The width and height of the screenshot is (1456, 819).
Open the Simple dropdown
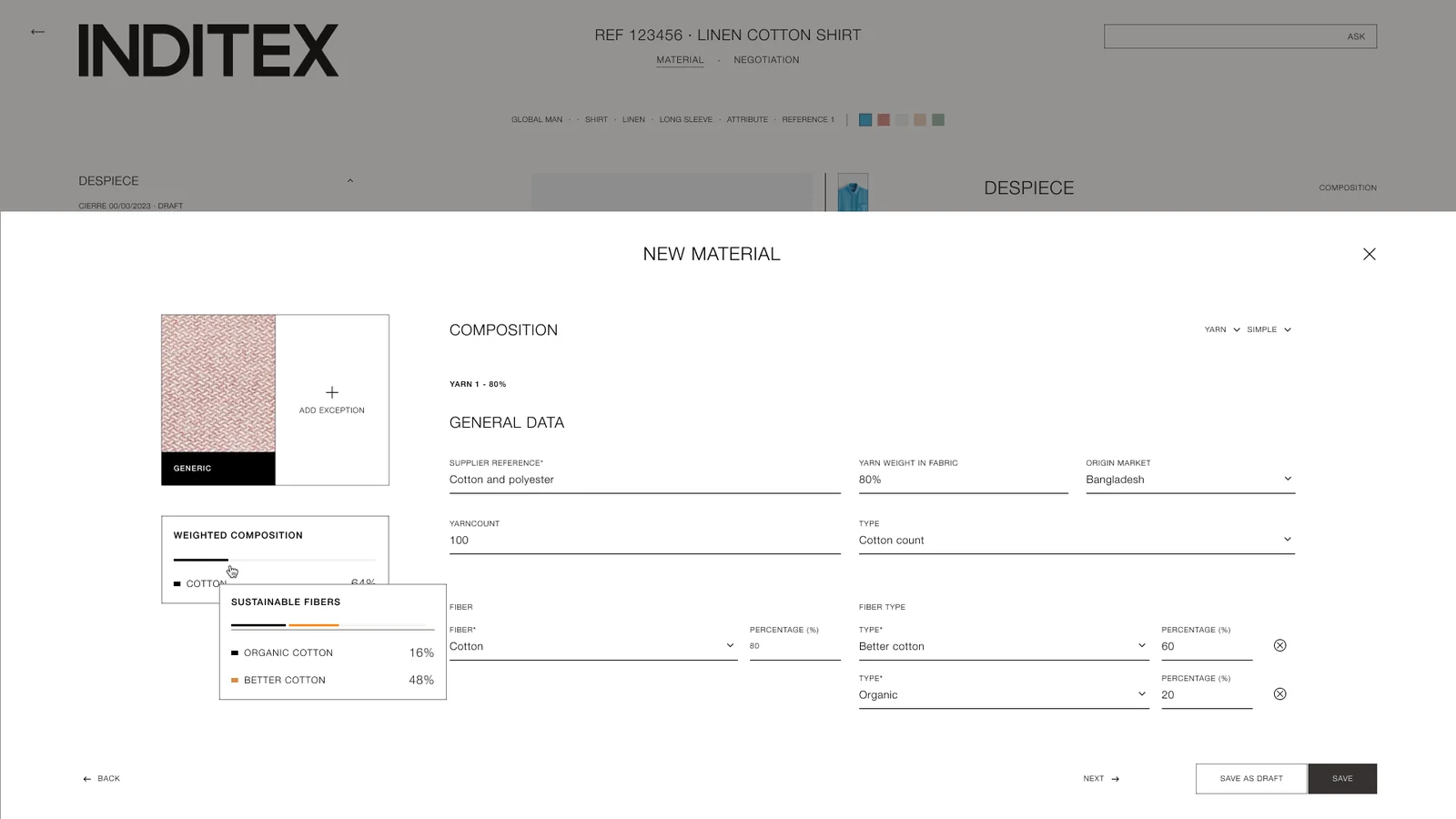tap(1269, 329)
